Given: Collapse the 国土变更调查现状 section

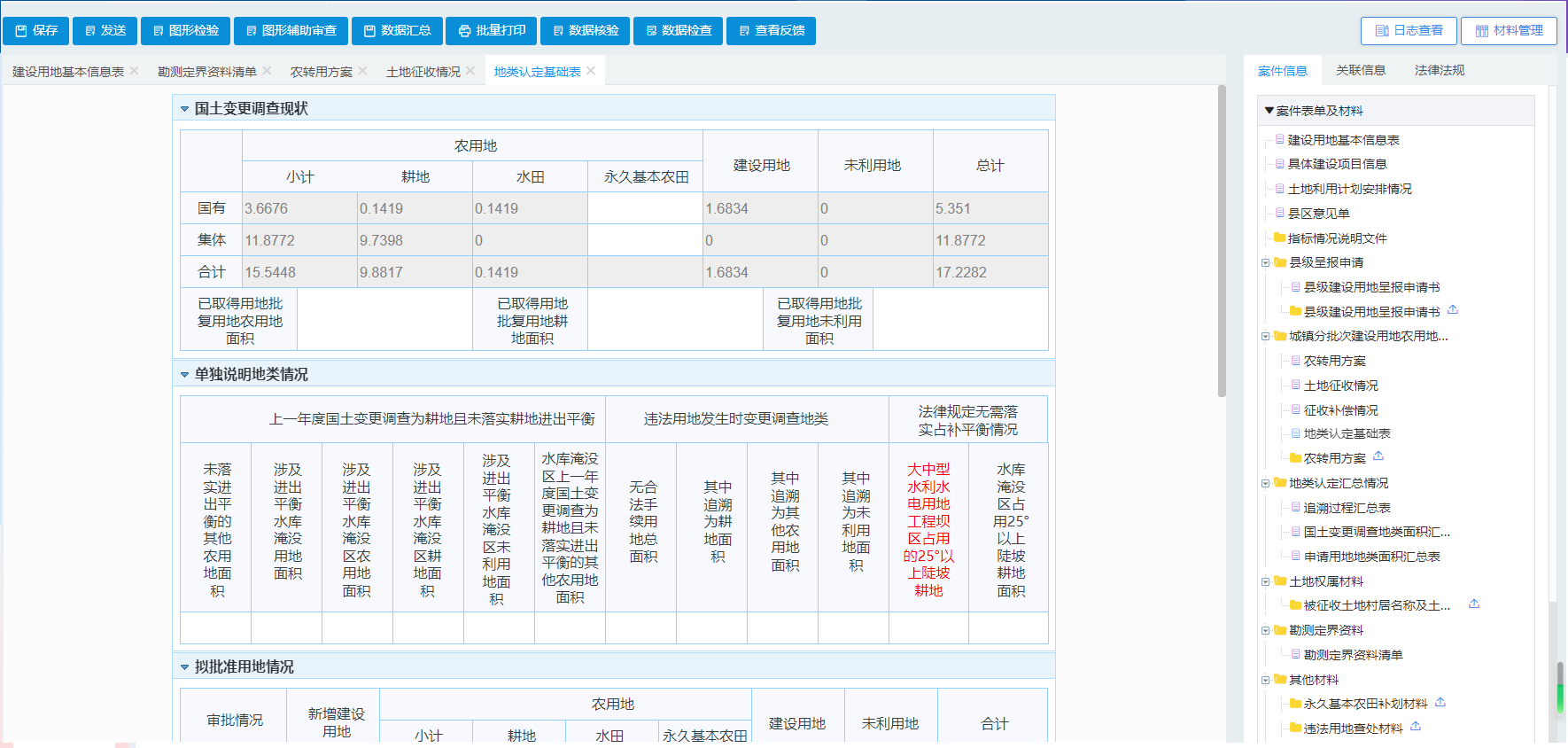Looking at the screenshot, I should (x=184, y=109).
